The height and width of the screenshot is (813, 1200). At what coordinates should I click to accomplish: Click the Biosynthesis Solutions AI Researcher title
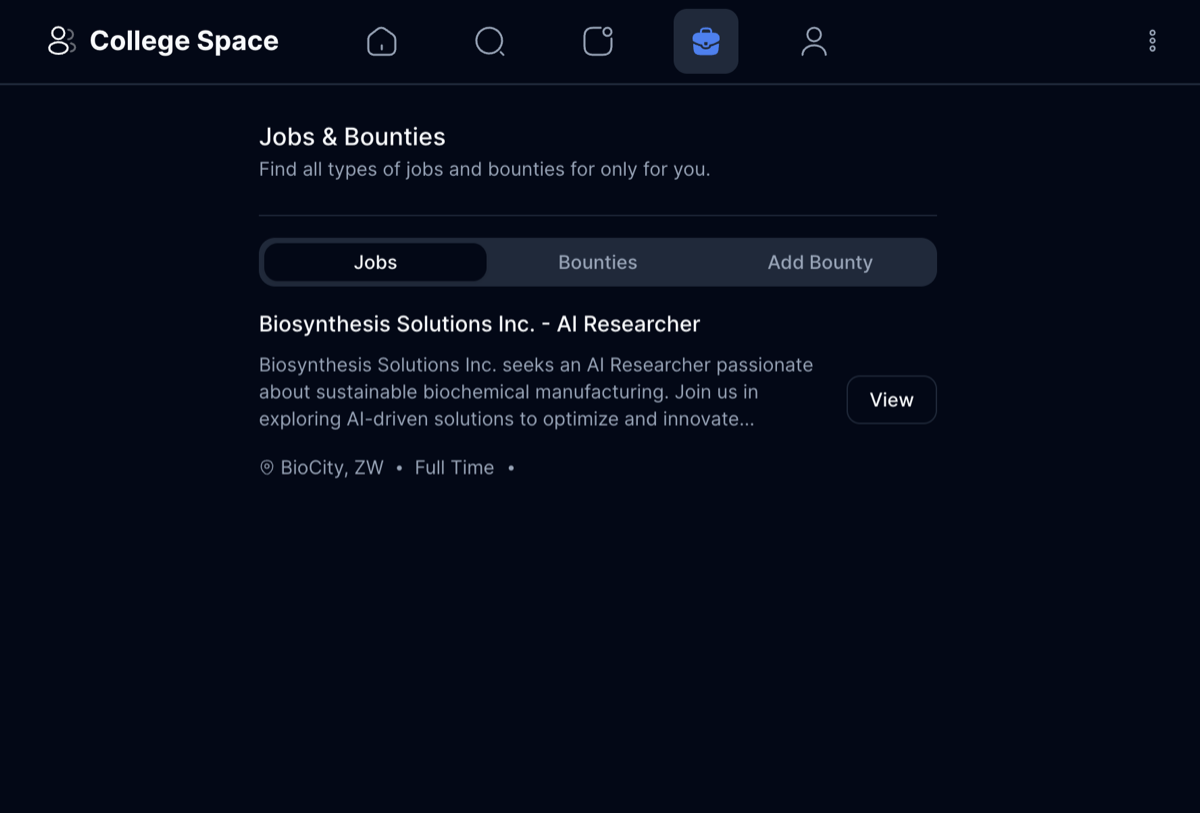(479, 324)
